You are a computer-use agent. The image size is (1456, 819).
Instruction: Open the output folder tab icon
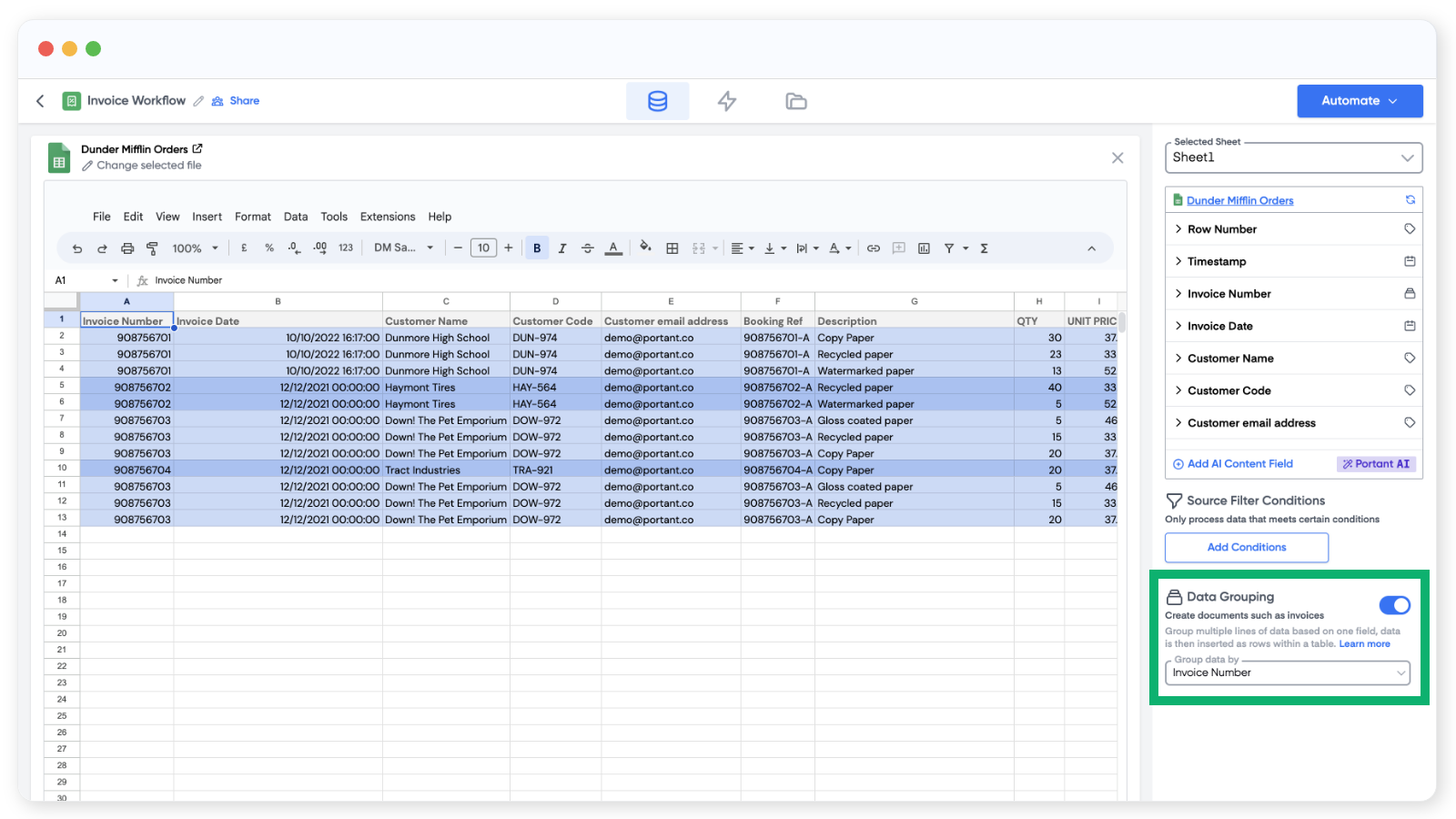(x=796, y=101)
